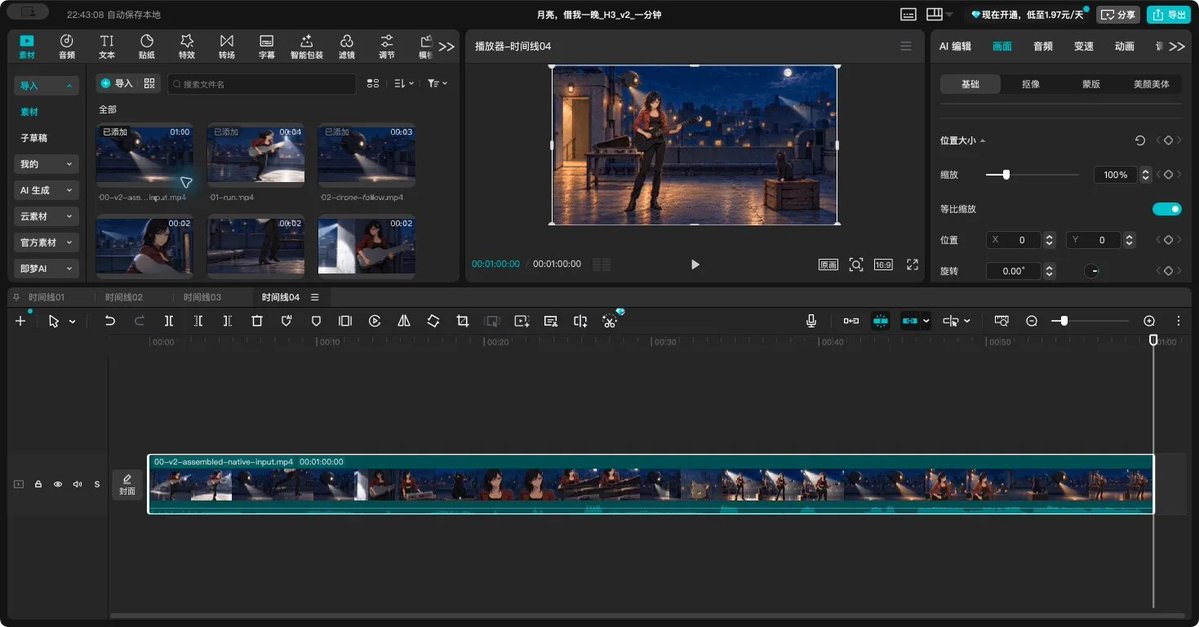The height and width of the screenshot is (627, 1199).
Task: Open the 滤镜 filters panel
Action: coord(346,46)
